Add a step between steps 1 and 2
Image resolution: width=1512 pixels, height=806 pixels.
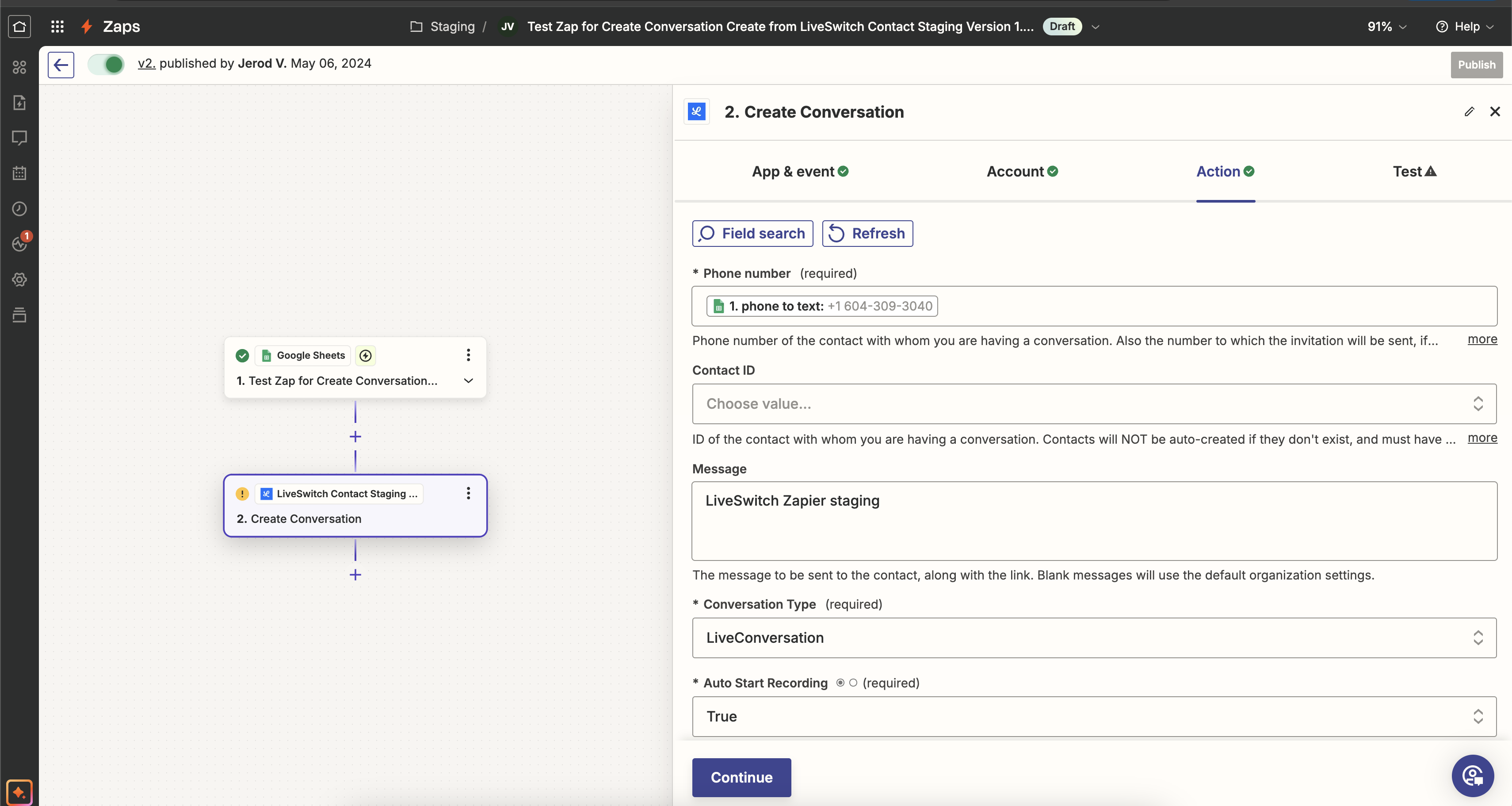coord(355,437)
